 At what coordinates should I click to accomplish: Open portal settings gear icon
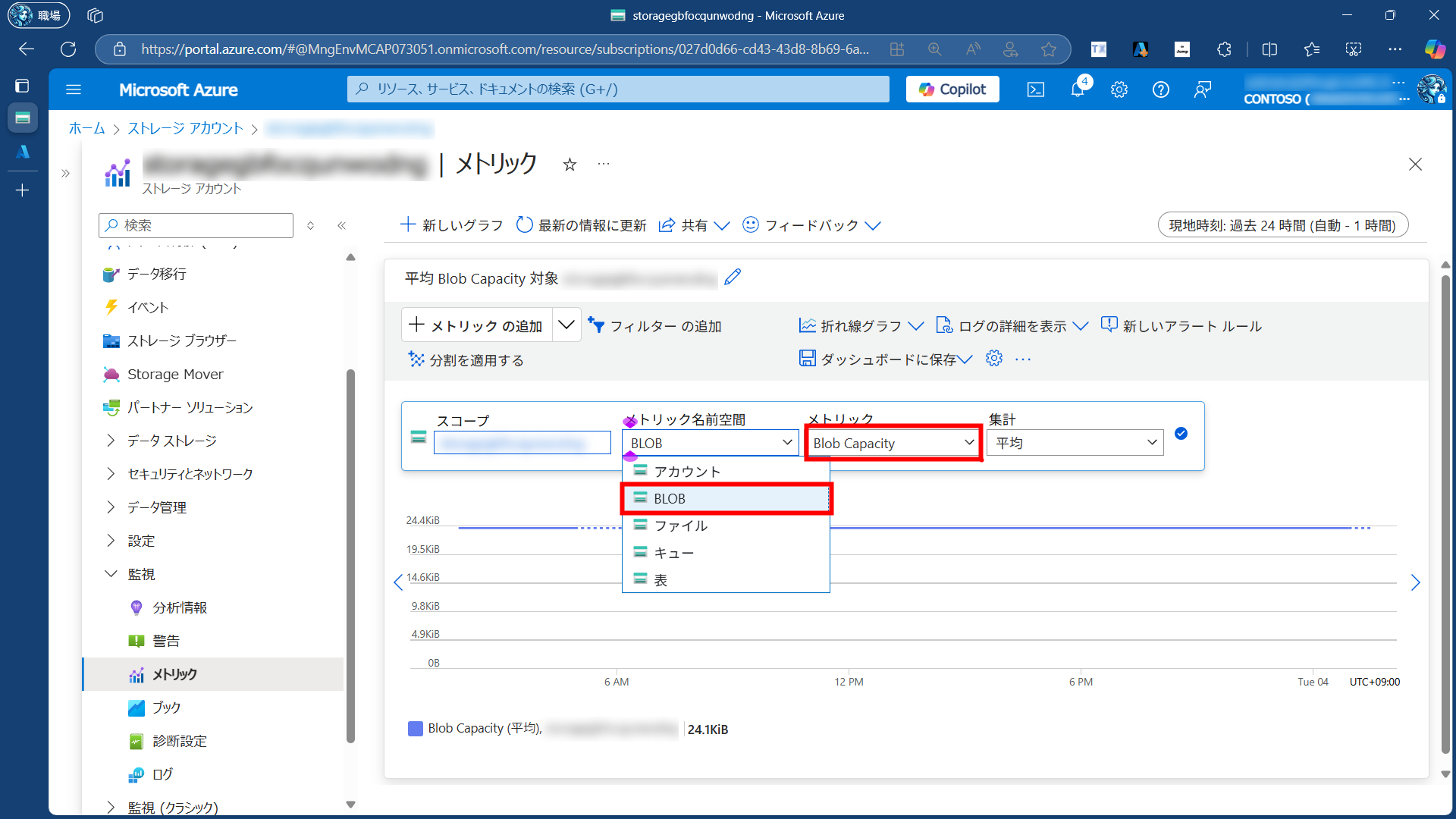(x=1119, y=89)
